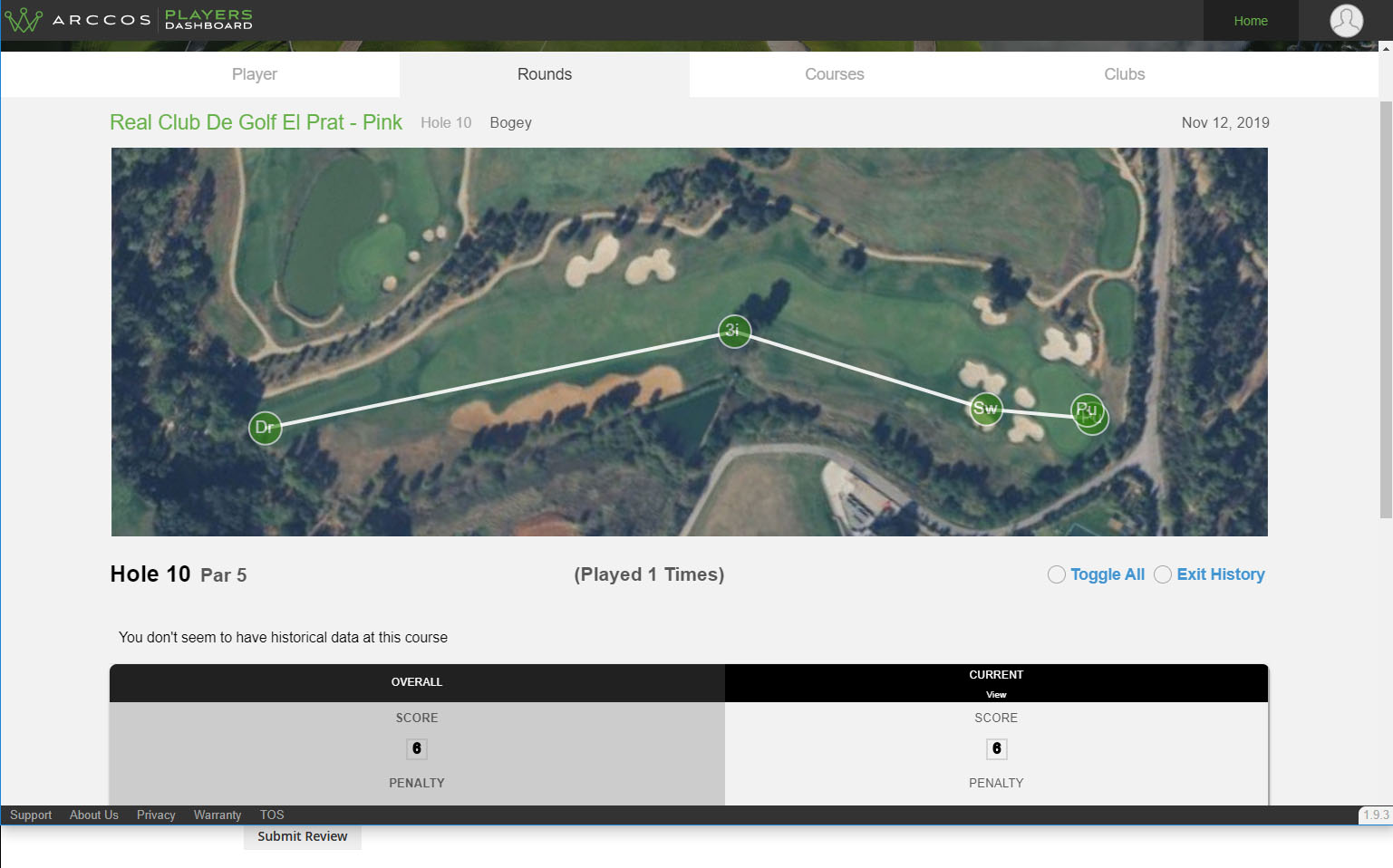Image resolution: width=1393 pixels, height=868 pixels.
Task: Open the Privacy footer link
Action: [156, 815]
